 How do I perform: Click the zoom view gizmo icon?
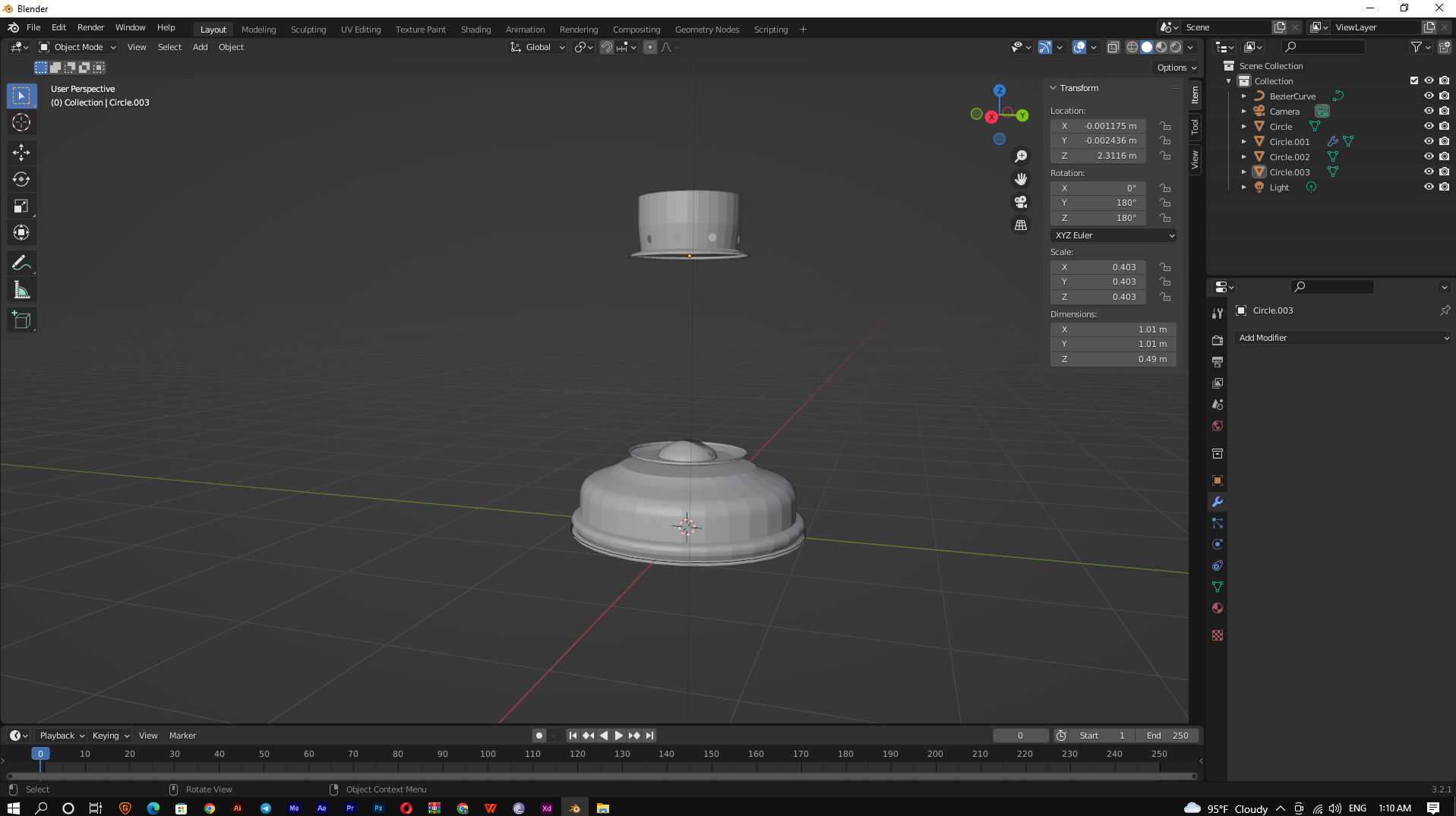tap(1021, 156)
